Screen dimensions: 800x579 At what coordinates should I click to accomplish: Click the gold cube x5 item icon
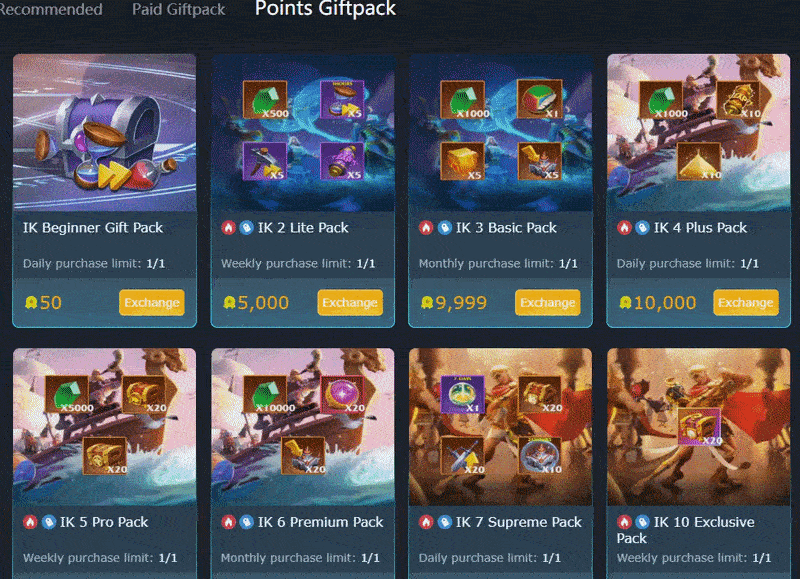pos(463,161)
